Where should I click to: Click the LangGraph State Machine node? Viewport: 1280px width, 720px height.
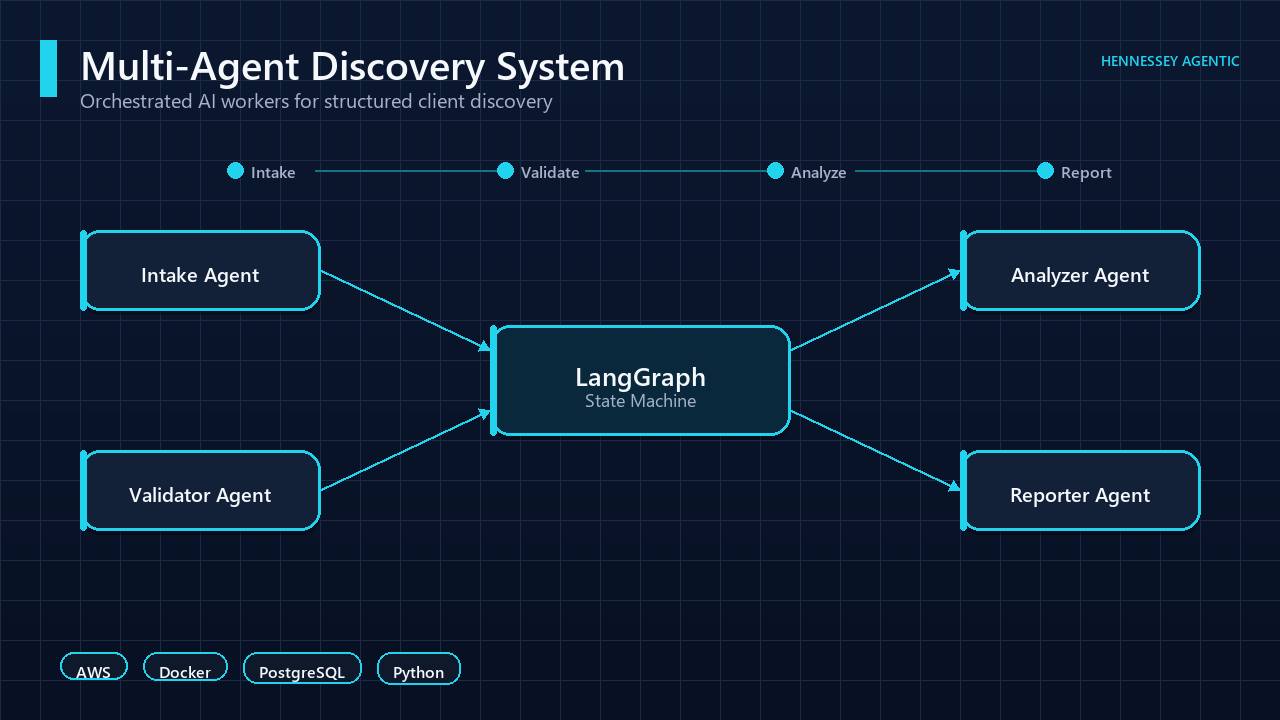640,381
